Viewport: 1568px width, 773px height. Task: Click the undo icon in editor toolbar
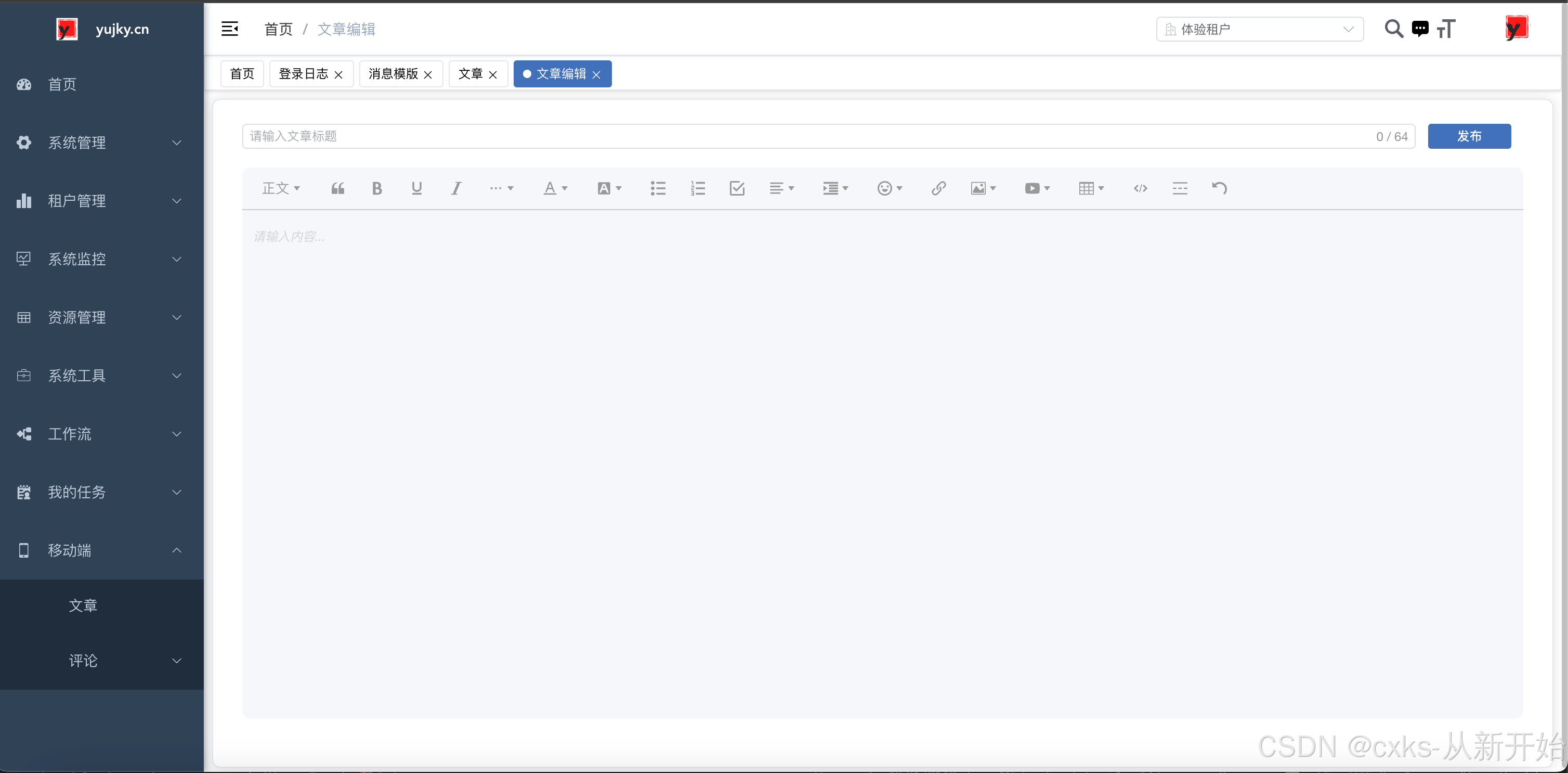tap(1219, 188)
